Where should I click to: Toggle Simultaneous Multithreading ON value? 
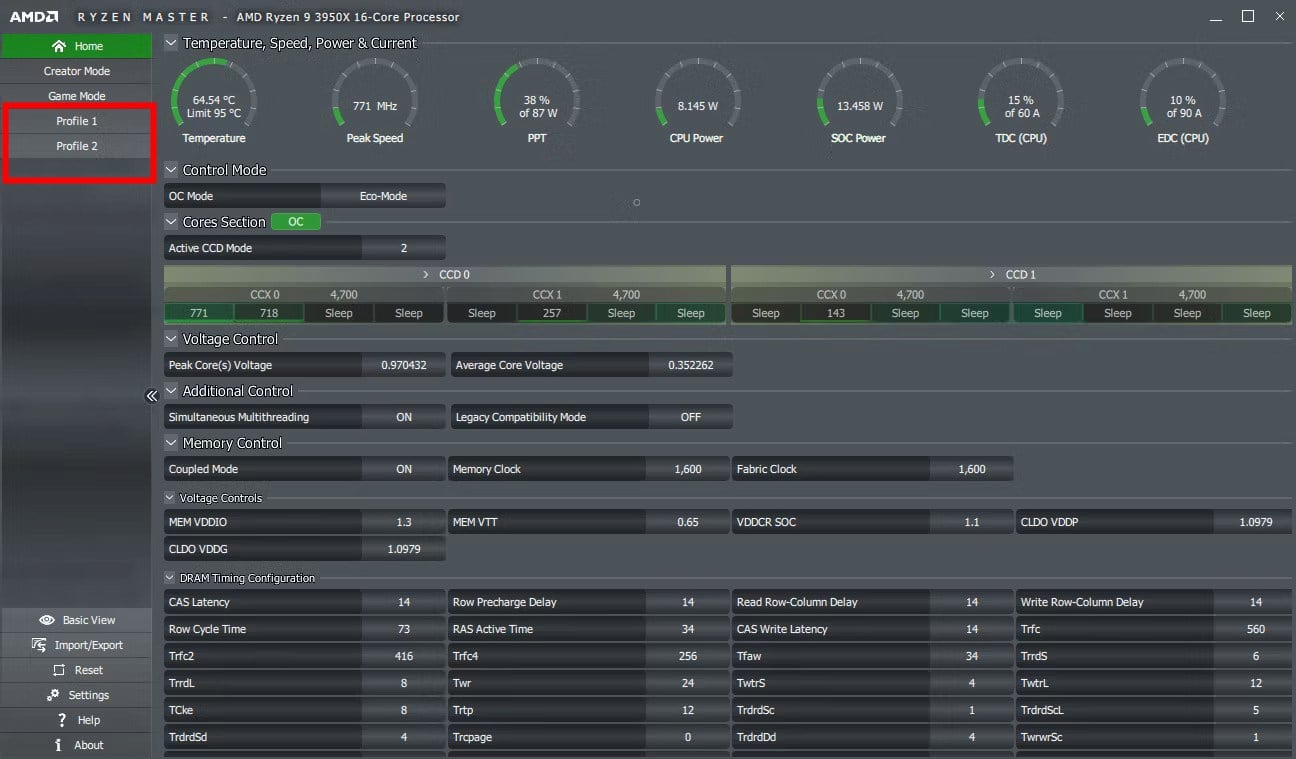pos(404,417)
